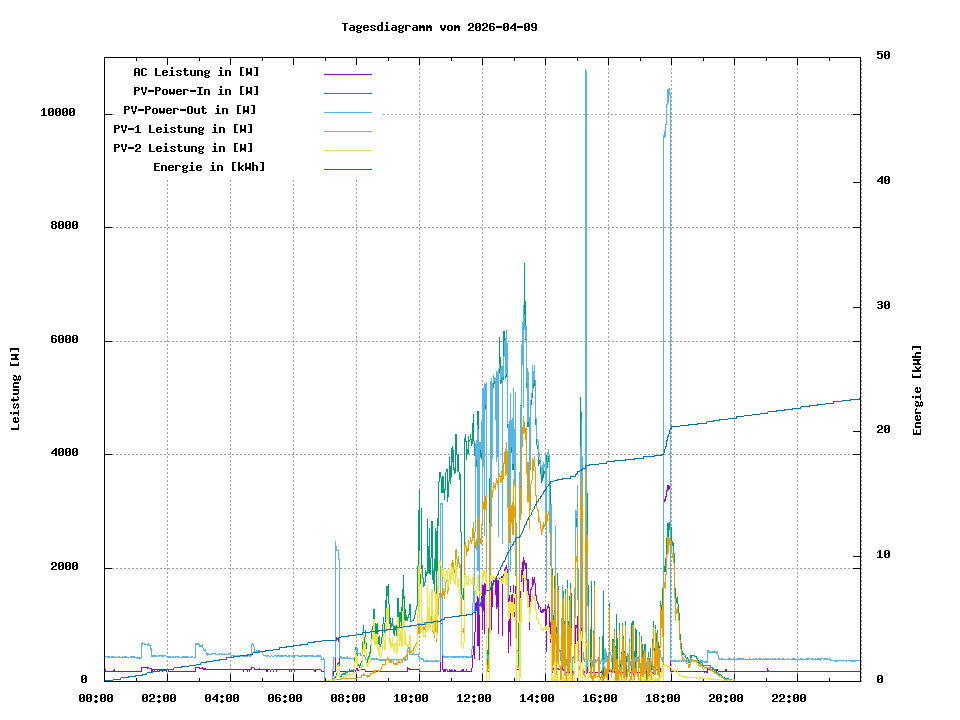Click the Energie in [kWh] legend label
Image resolution: width=960 pixels, height=720 pixels.
click(x=209, y=167)
